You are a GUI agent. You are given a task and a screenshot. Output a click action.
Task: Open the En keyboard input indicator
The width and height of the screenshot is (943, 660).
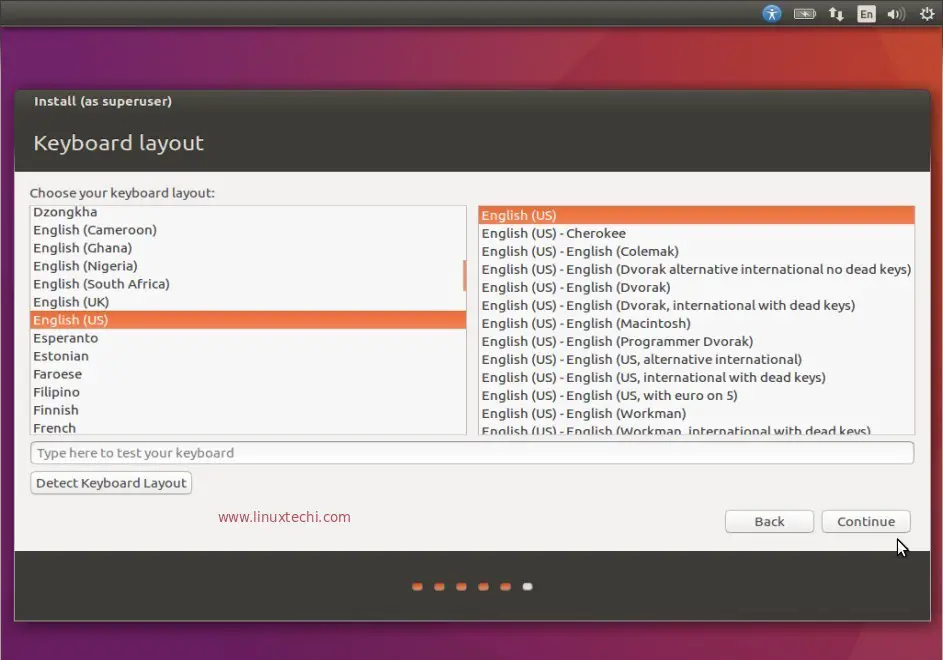coord(866,13)
